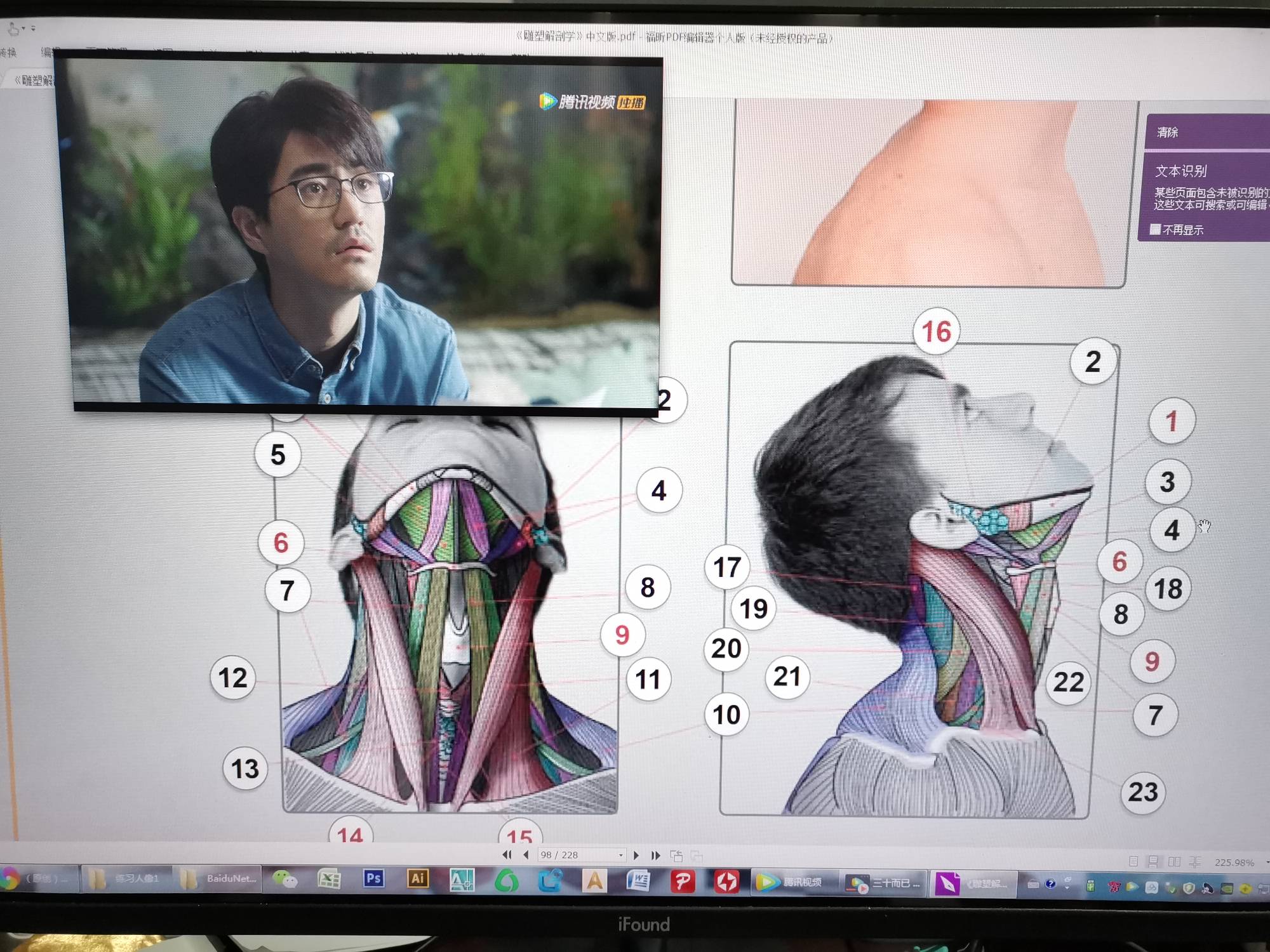Click label 21 on the side-view neck diagram
The height and width of the screenshot is (952, 1270).
787,677
